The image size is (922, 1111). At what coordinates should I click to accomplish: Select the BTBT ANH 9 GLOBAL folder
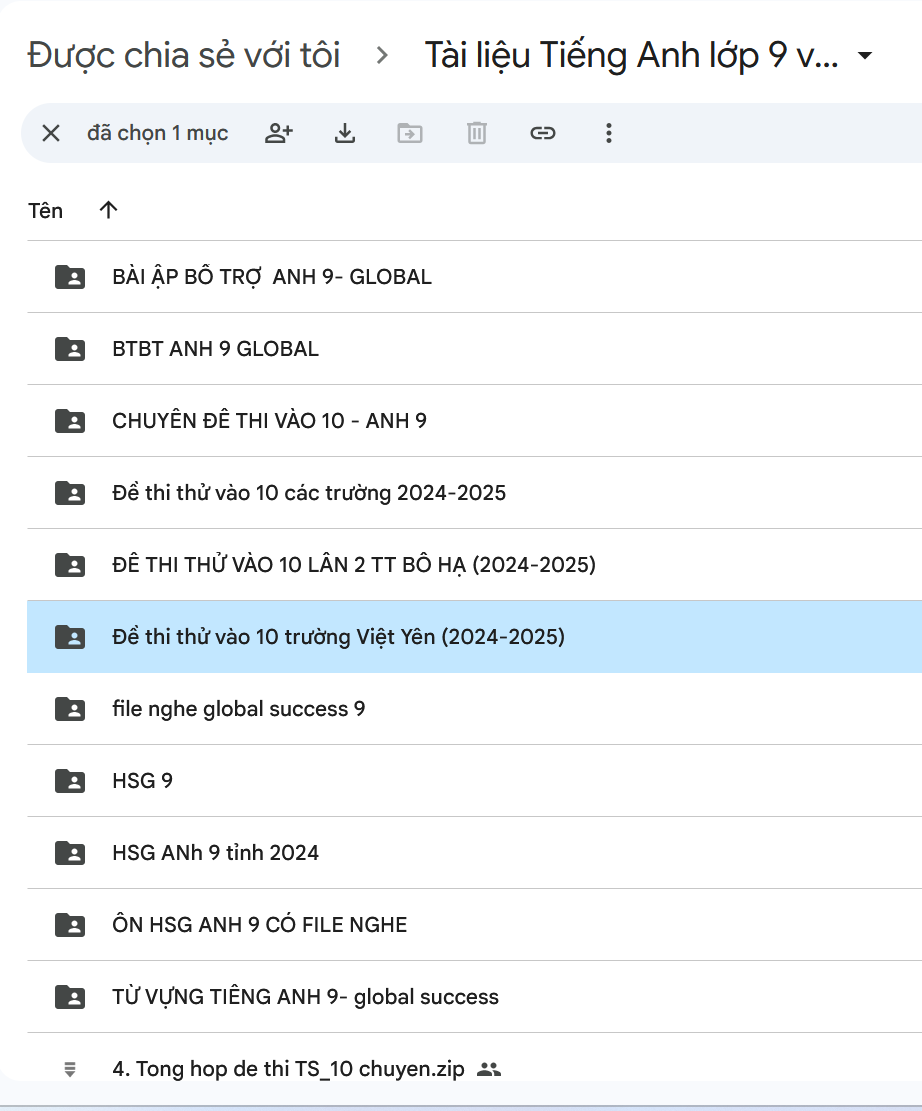click(215, 349)
